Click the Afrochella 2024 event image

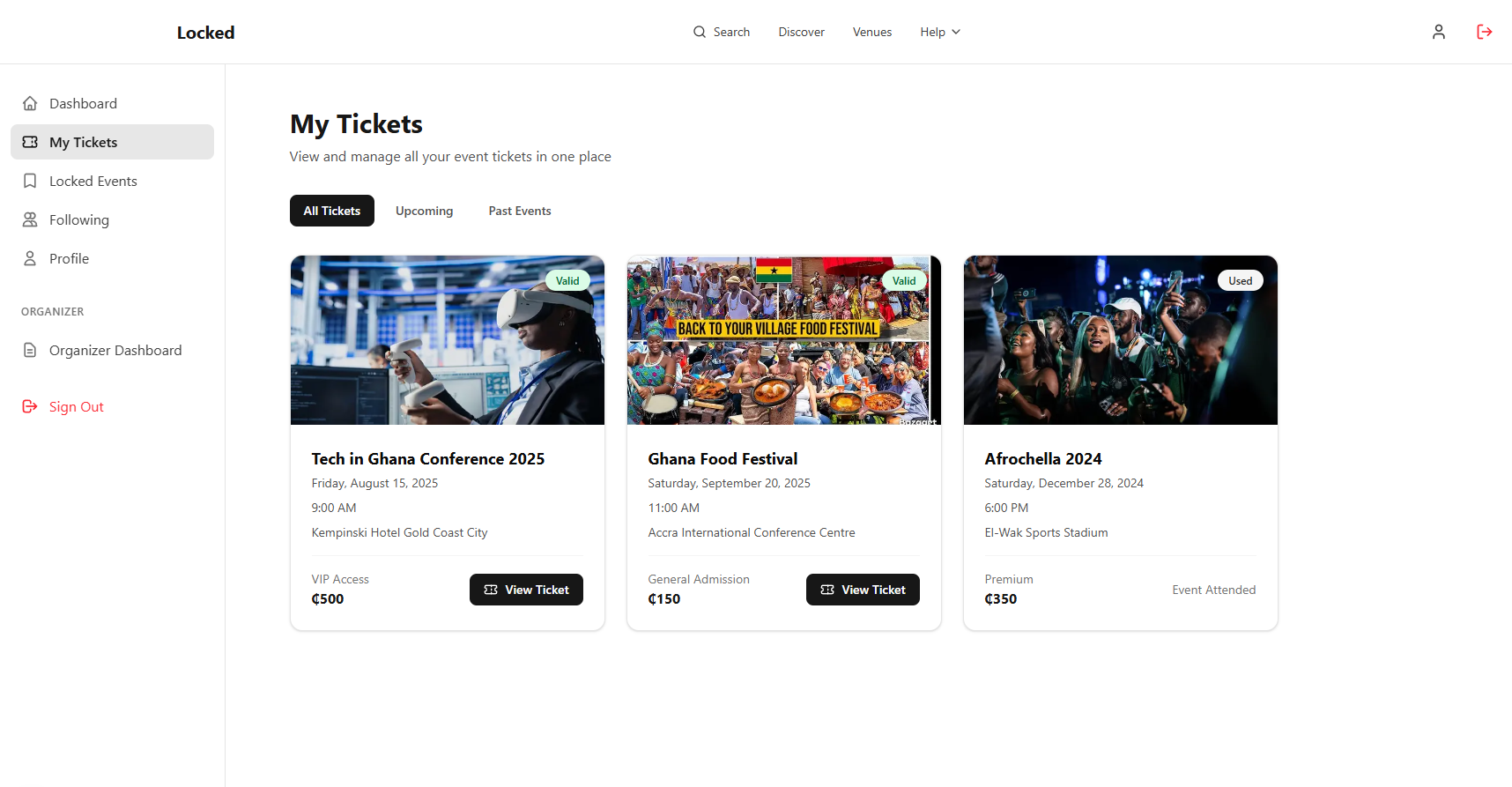(1120, 340)
